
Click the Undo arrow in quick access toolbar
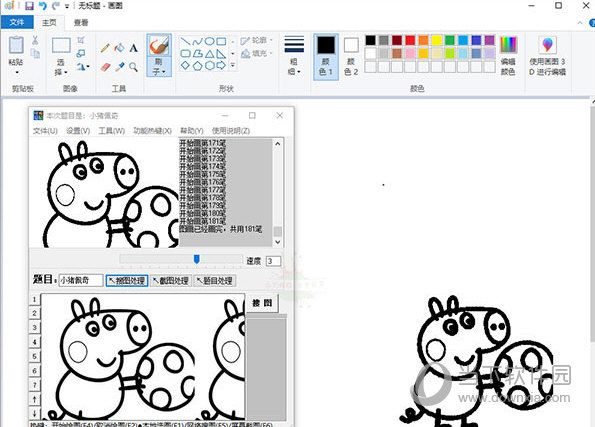42,6
